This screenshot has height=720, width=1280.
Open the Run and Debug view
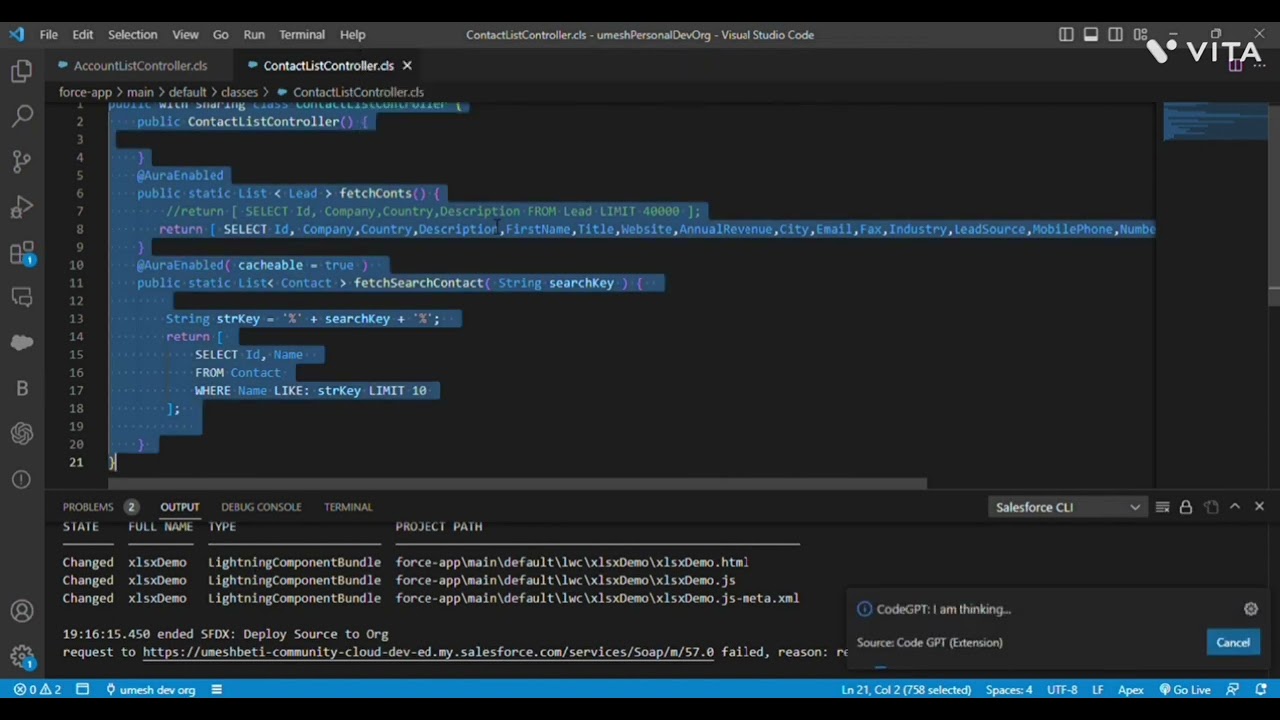pos(22,207)
